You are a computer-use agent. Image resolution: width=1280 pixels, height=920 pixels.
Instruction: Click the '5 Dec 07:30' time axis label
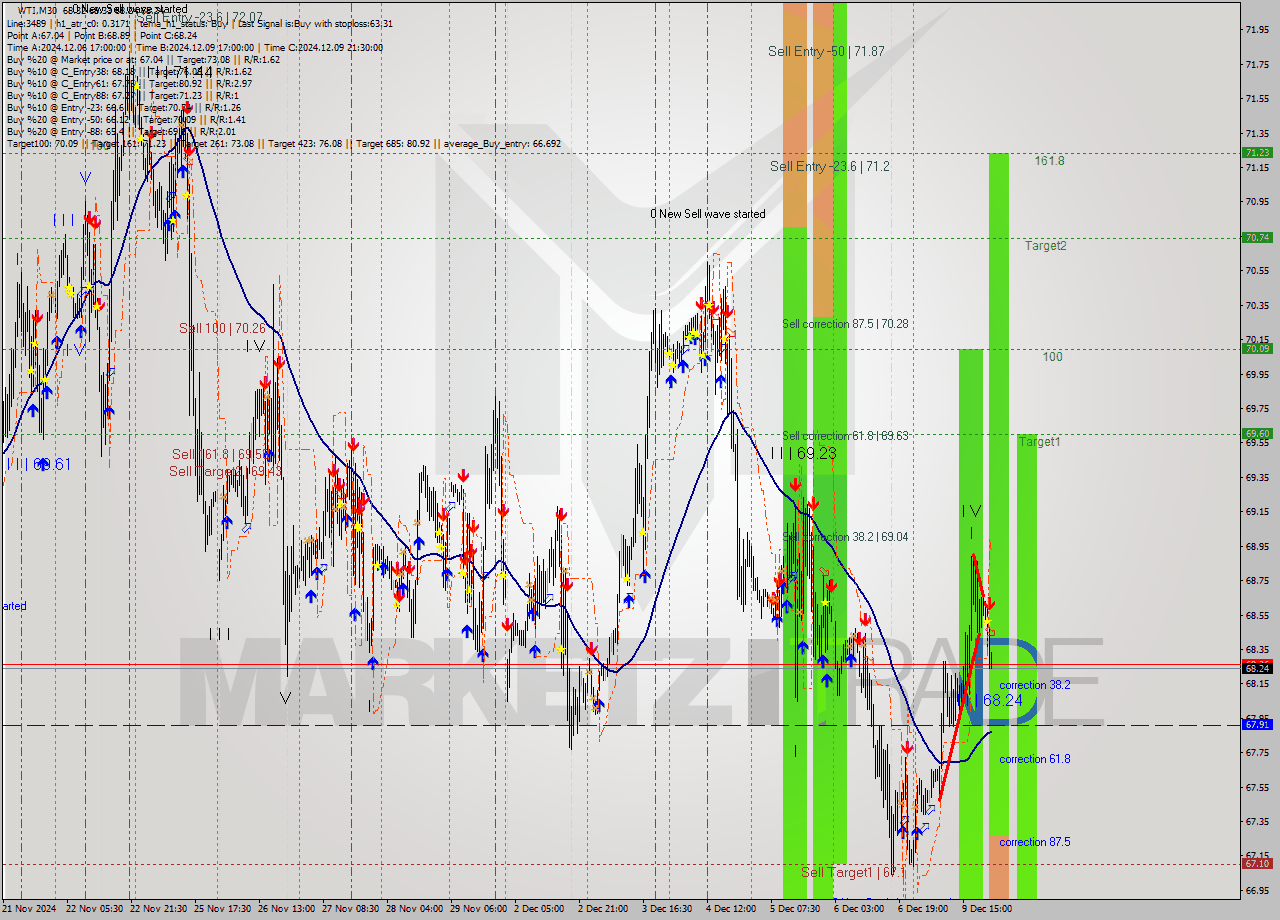tap(795, 909)
